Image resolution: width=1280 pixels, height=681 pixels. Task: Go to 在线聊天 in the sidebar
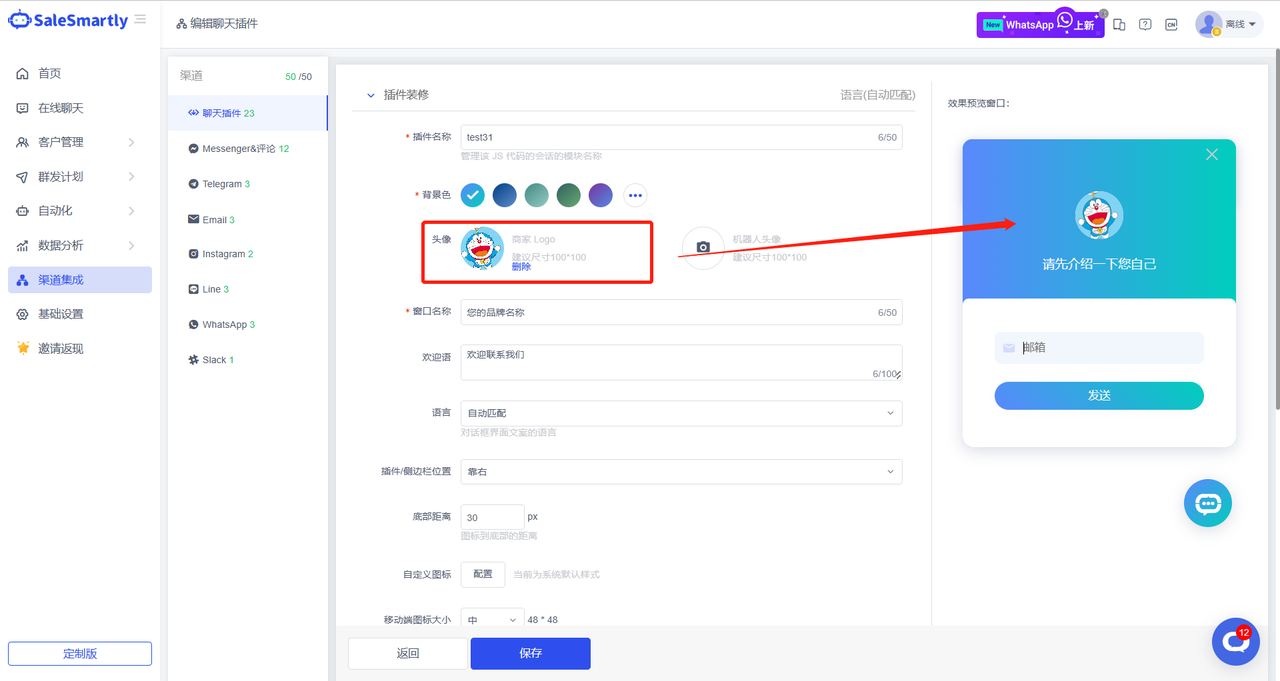(x=60, y=108)
